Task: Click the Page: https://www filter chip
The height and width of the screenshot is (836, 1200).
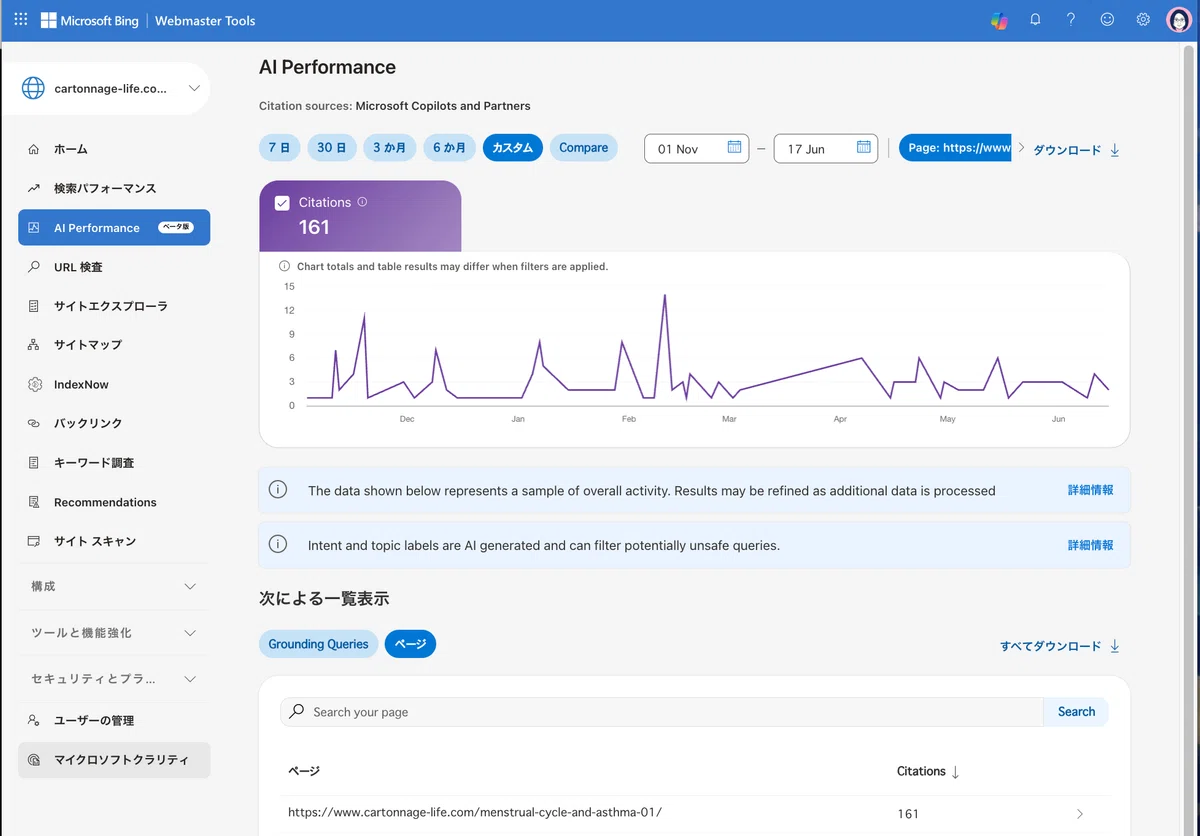Action: (955, 148)
